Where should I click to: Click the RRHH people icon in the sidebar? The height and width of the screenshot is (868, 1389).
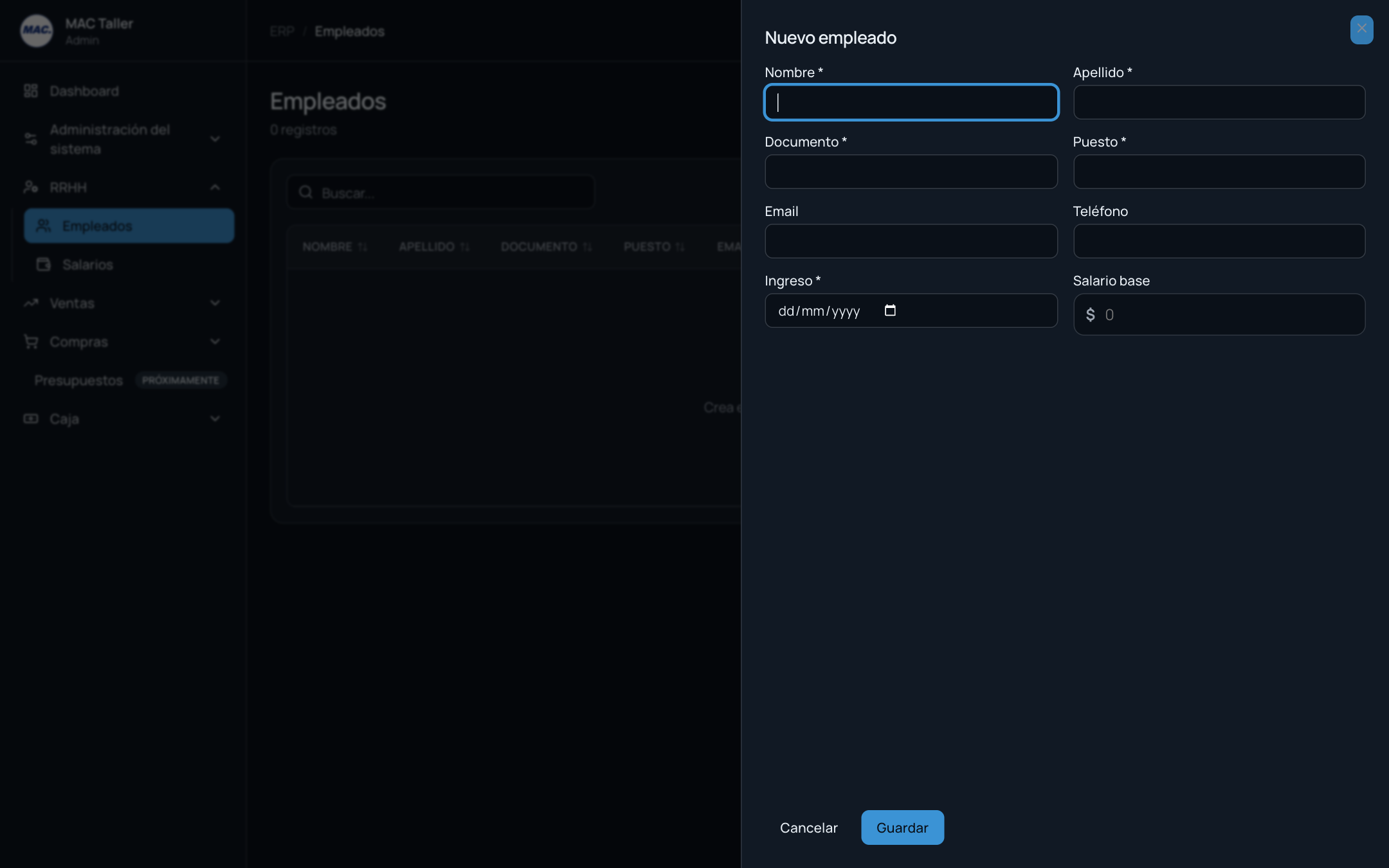point(31,187)
